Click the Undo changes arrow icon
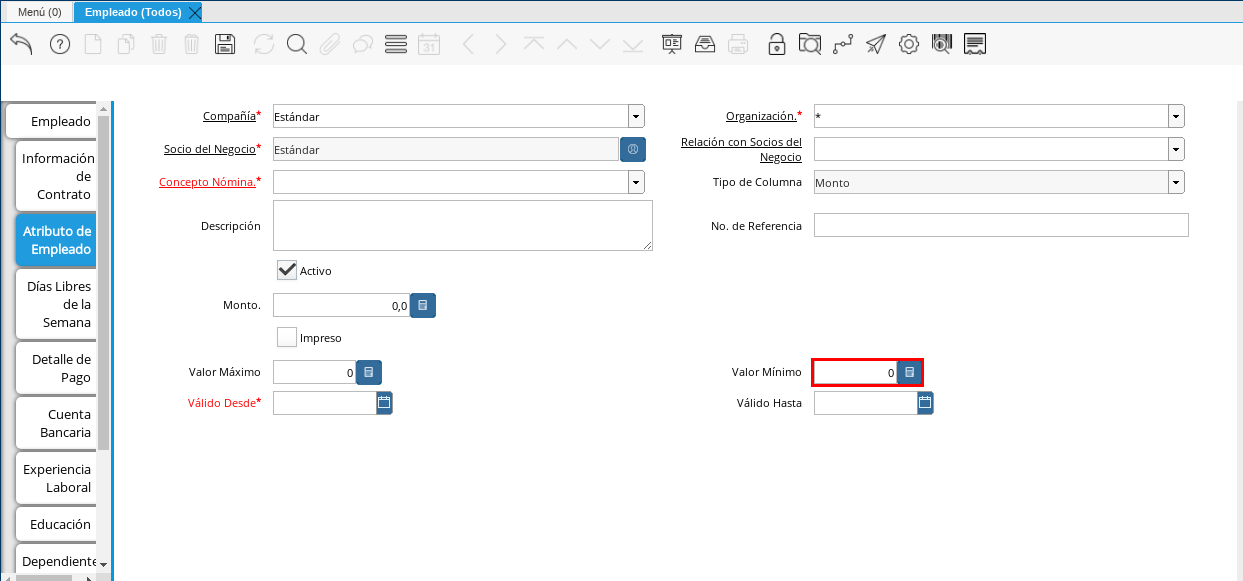The image size is (1243, 581). tap(21, 44)
